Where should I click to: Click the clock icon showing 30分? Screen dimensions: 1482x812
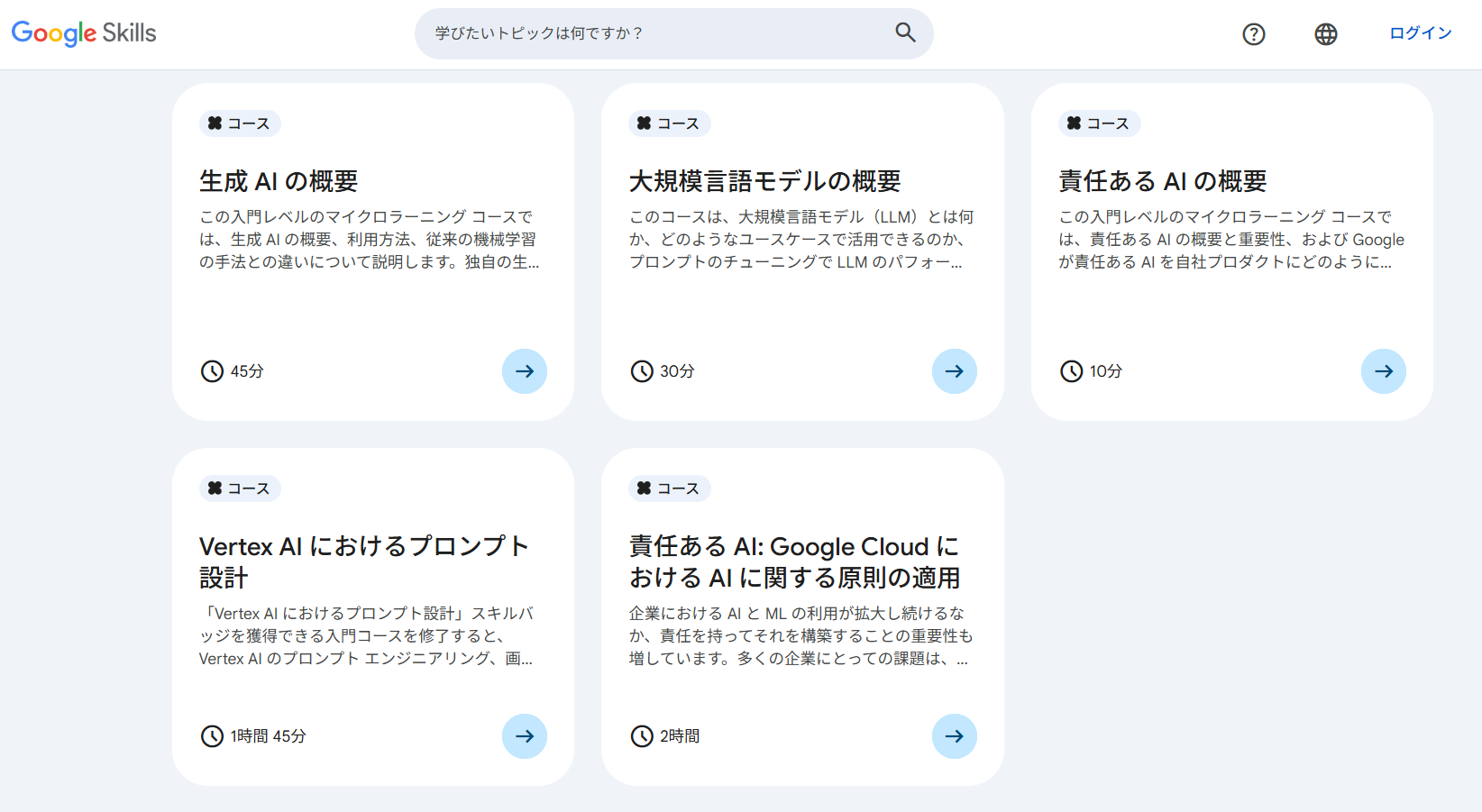(x=641, y=370)
